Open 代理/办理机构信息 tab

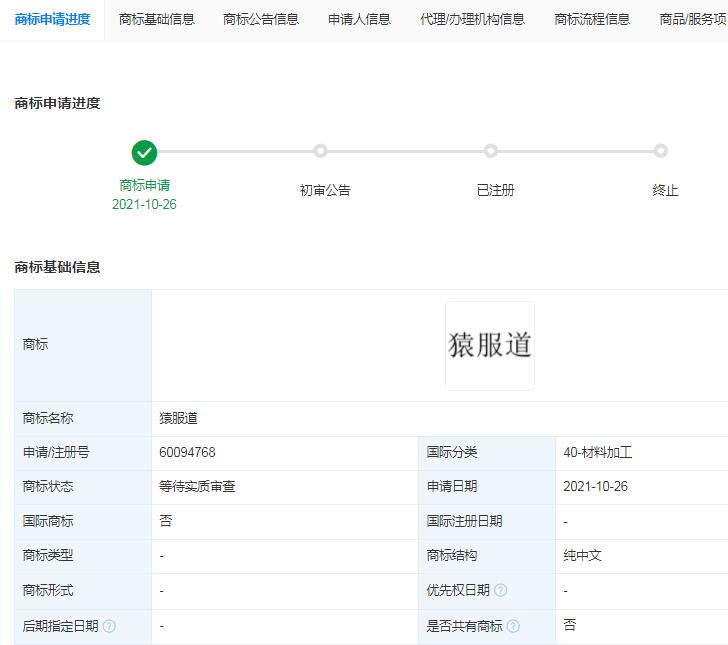472,19
